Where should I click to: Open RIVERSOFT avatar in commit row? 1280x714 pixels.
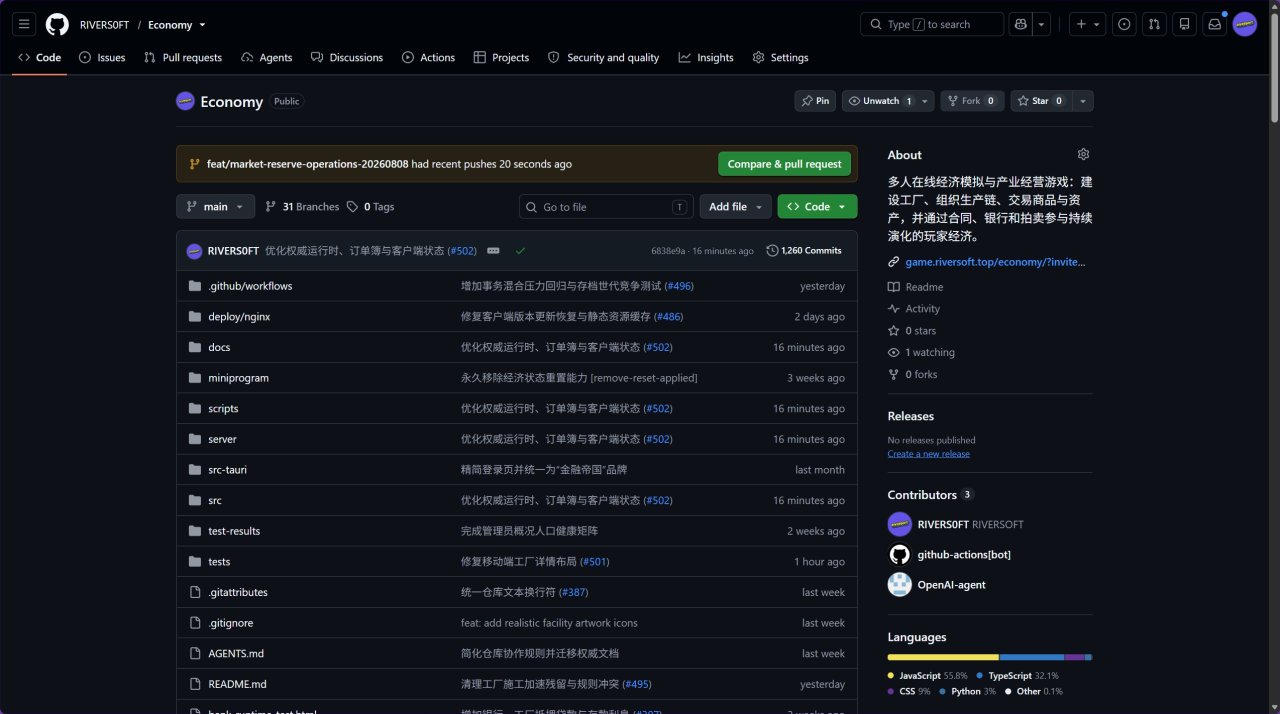coord(194,251)
